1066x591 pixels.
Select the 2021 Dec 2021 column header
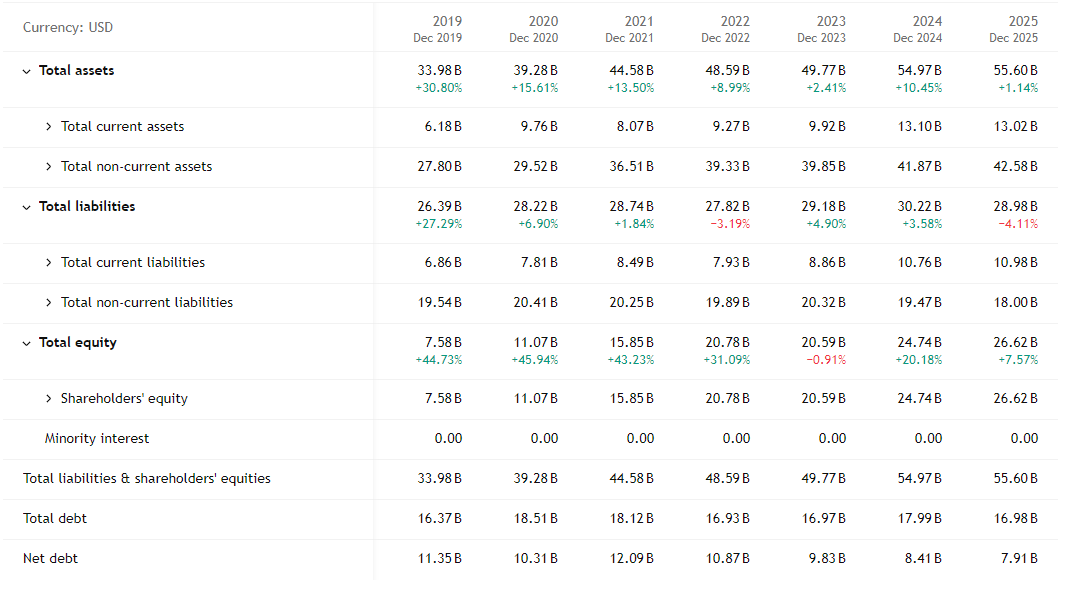(630, 28)
